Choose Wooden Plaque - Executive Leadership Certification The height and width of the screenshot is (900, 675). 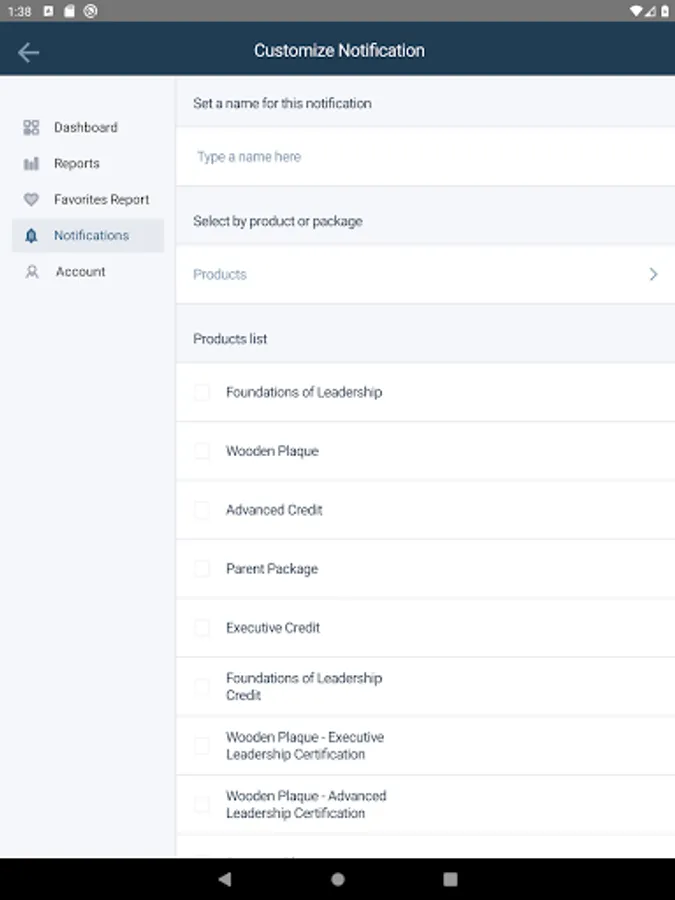pos(304,745)
